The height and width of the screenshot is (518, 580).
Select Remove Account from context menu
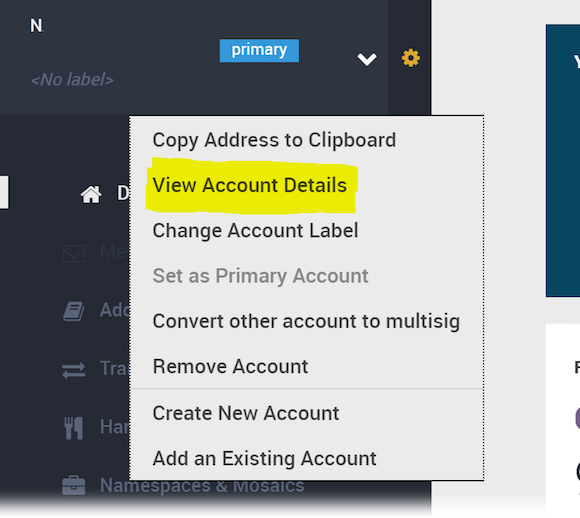click(x=230, y=367)
